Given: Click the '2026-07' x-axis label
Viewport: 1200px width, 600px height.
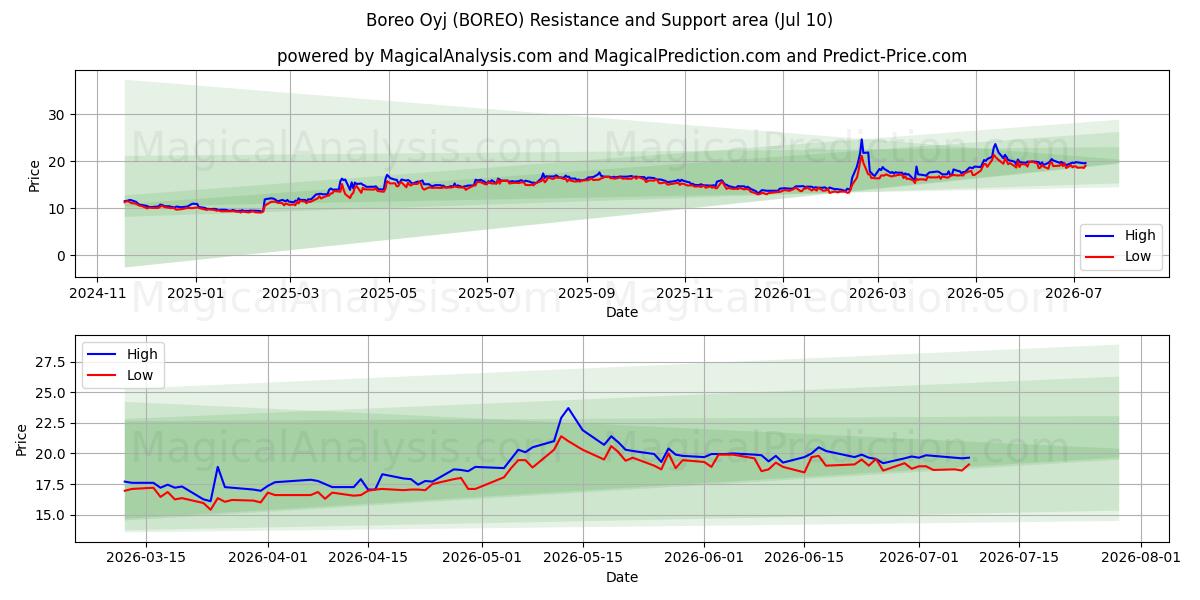Looking at the screenshot, I should pos(1074,295).
